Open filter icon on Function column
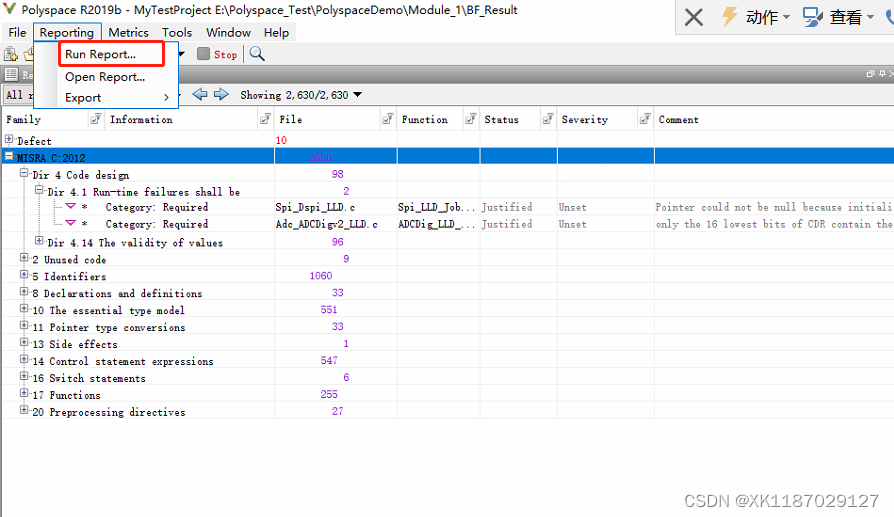Image resolution: width=894 pixels, height=517 pixels. (470, 119)
